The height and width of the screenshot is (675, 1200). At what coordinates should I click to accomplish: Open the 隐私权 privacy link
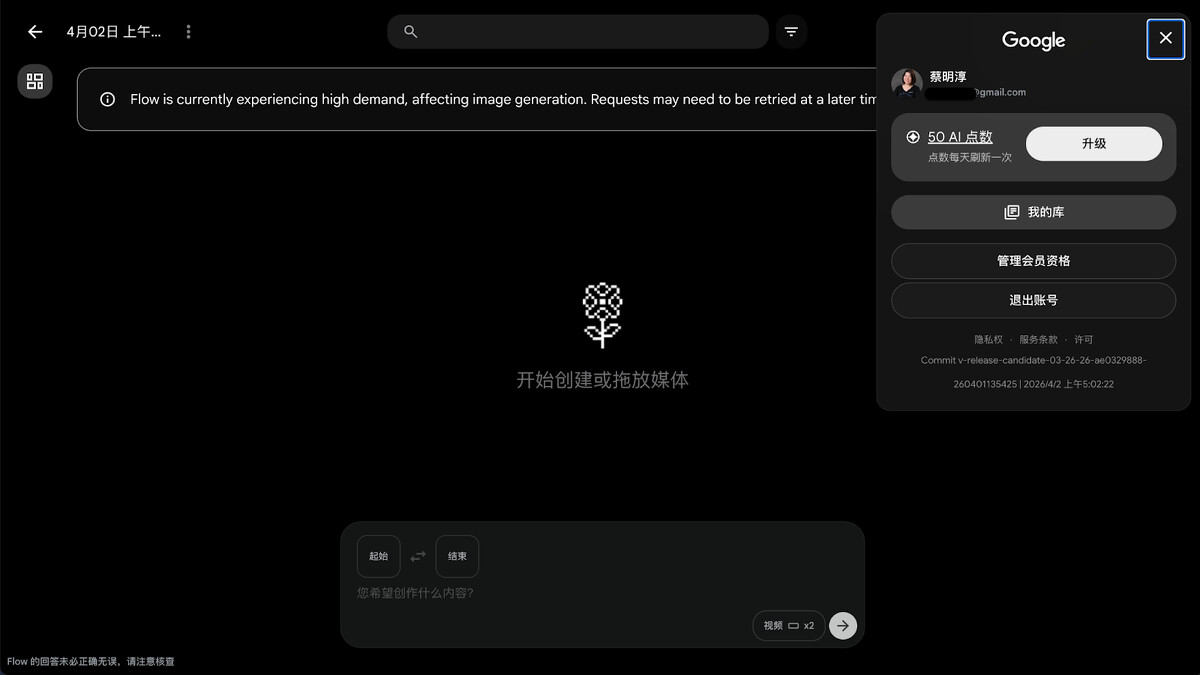click(988, 340)
